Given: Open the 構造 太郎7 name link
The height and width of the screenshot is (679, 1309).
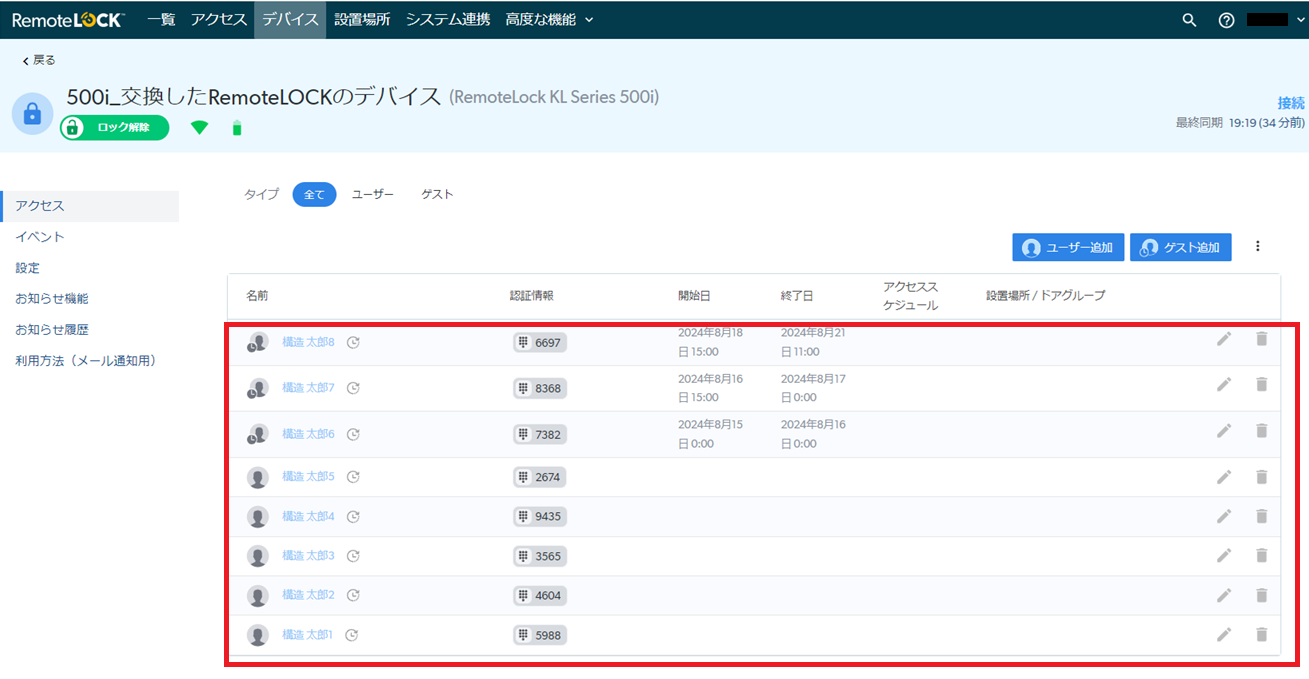Looking at the screenshot, I should coord(308,387).
